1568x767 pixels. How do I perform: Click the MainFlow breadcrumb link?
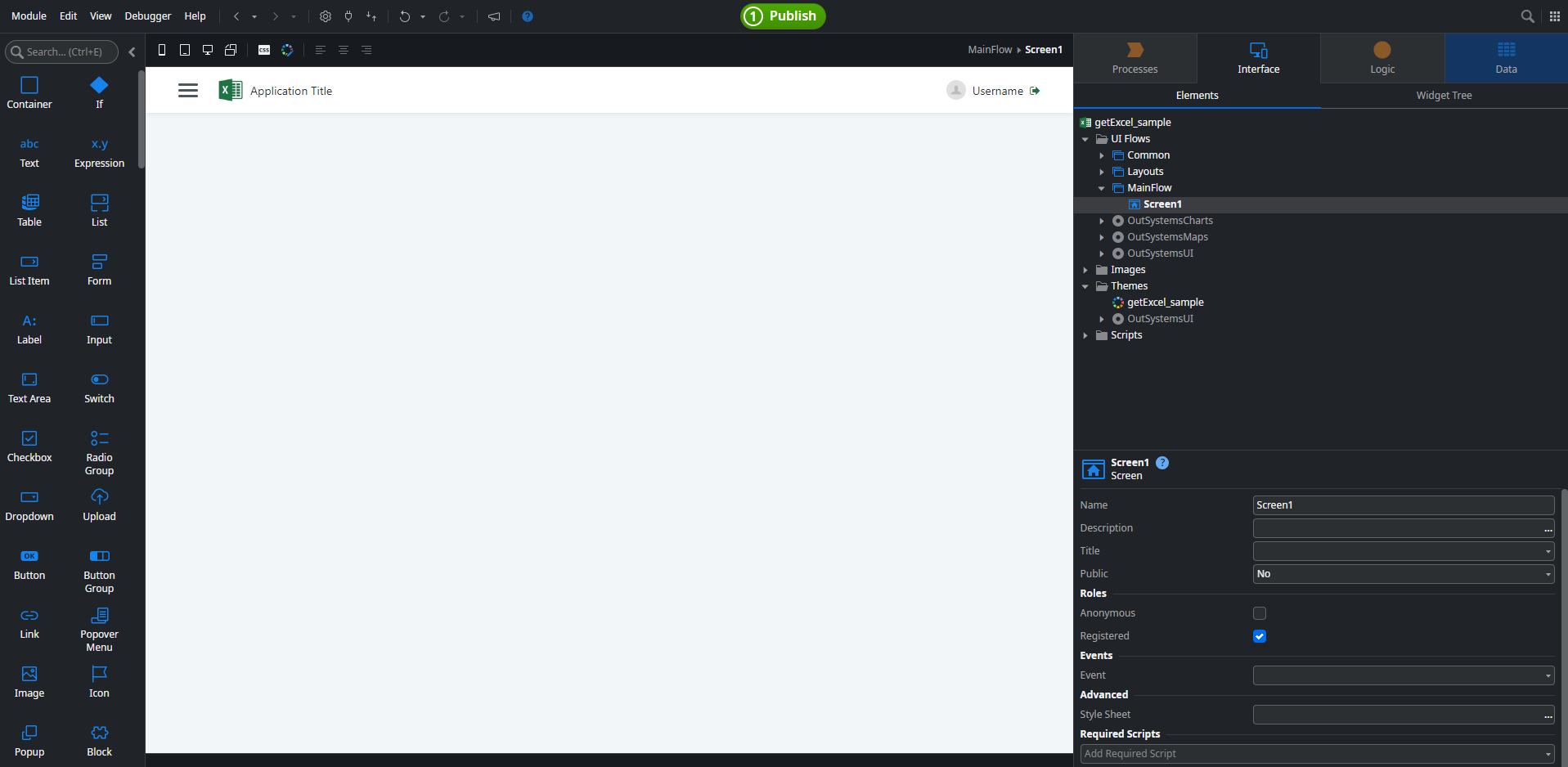(x=990, y=50)
